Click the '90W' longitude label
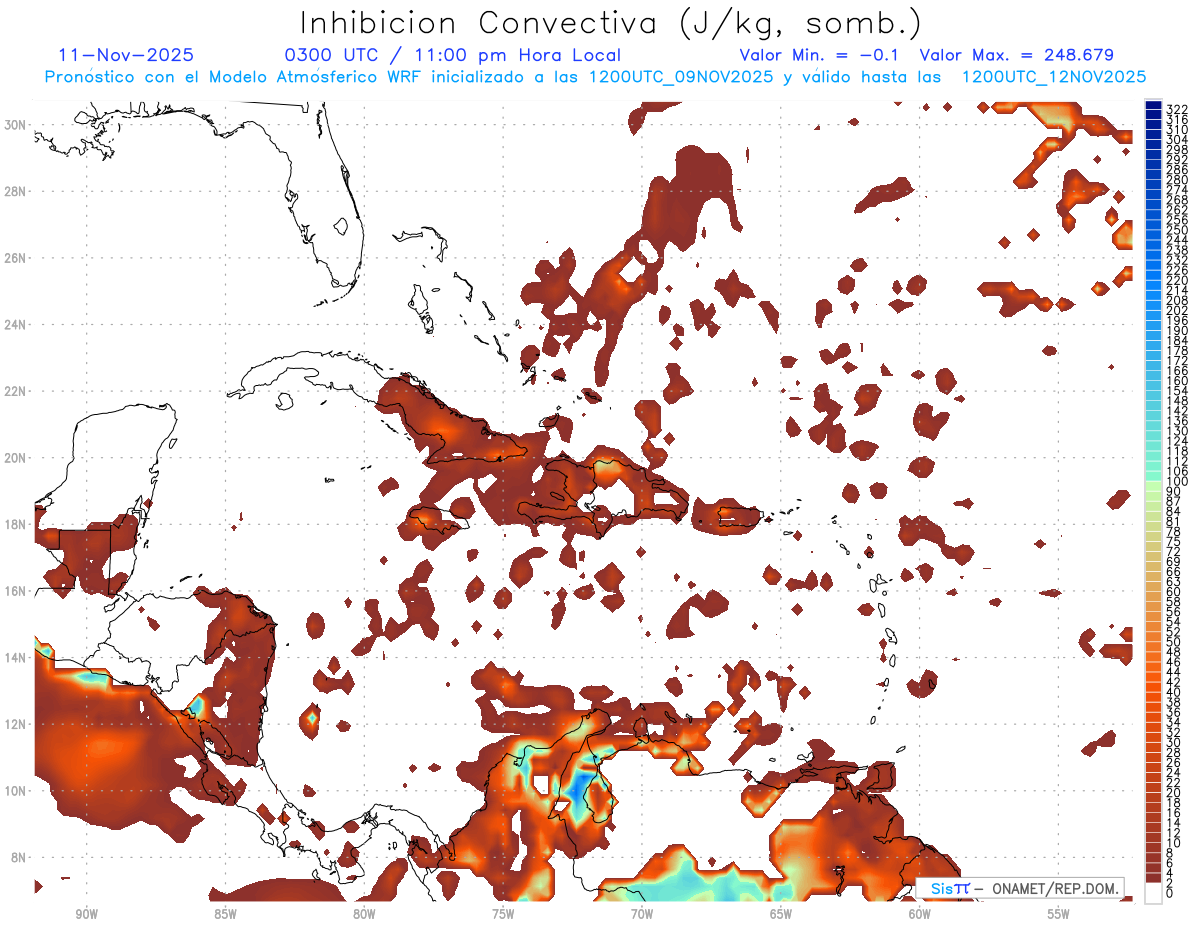Image resolution: width=1200 pixels, height=927 pixels. (86, 914)
